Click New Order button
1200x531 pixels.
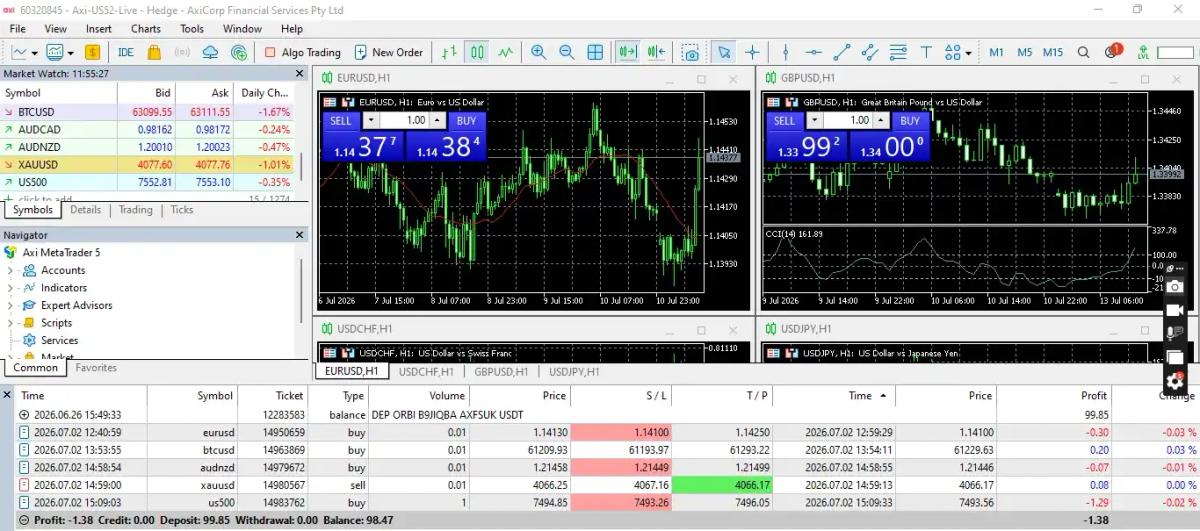[x=387, y=52]
